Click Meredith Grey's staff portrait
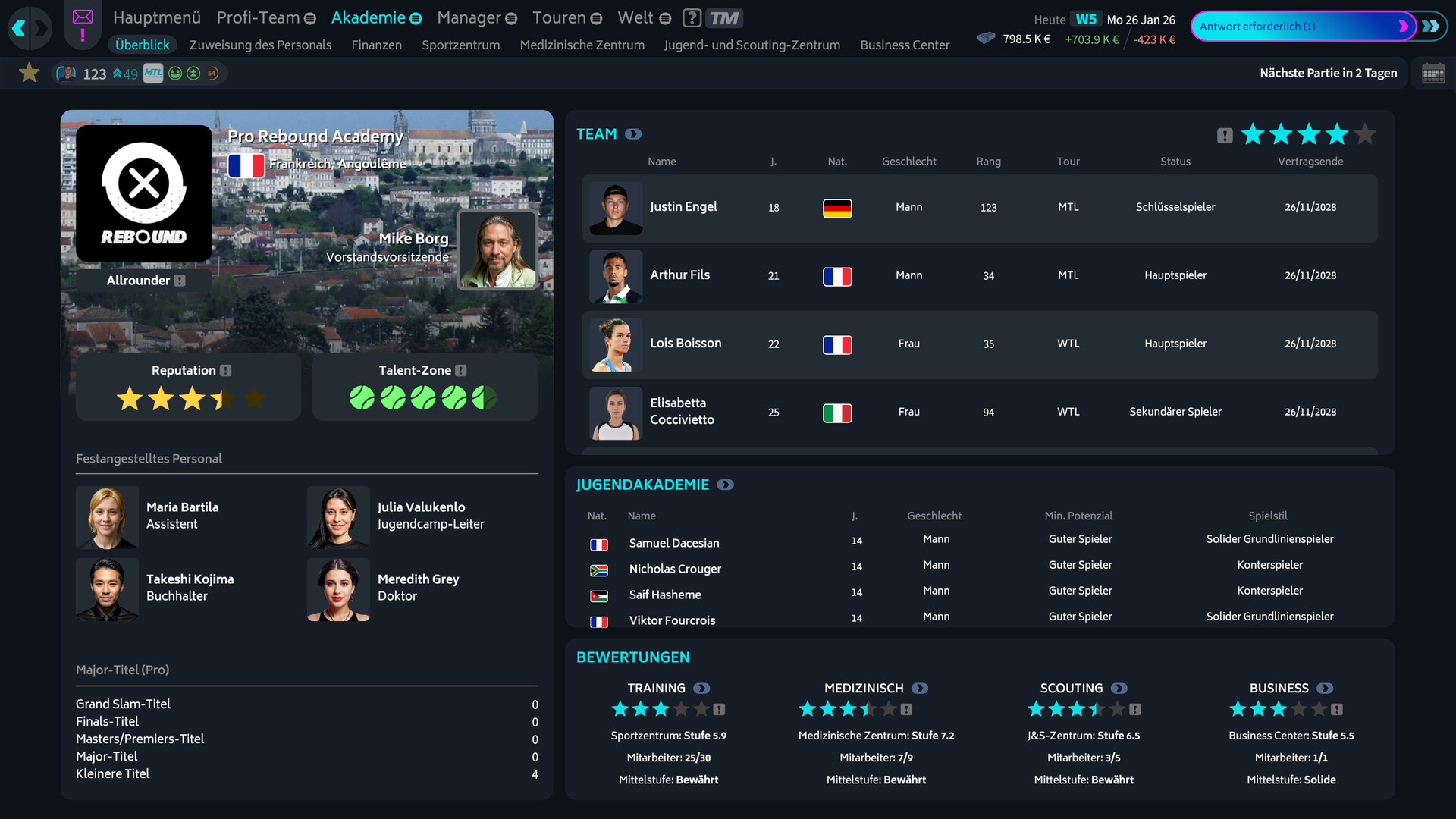 (x=338, y=590)
